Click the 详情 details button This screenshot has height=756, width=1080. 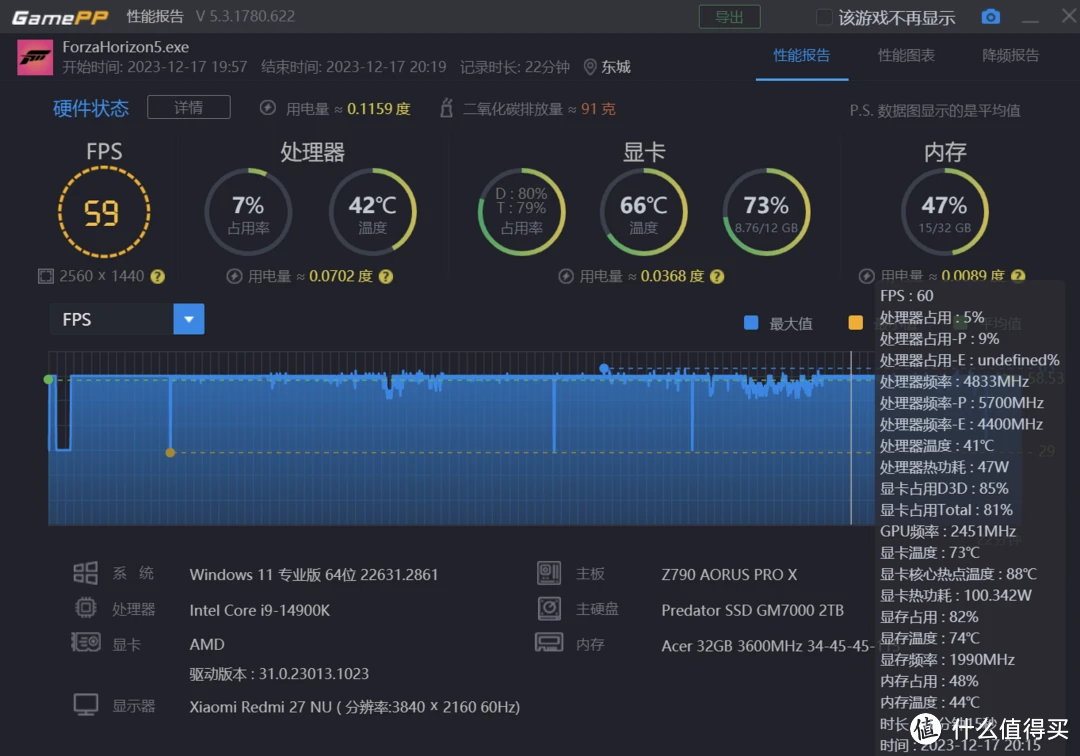189,107
